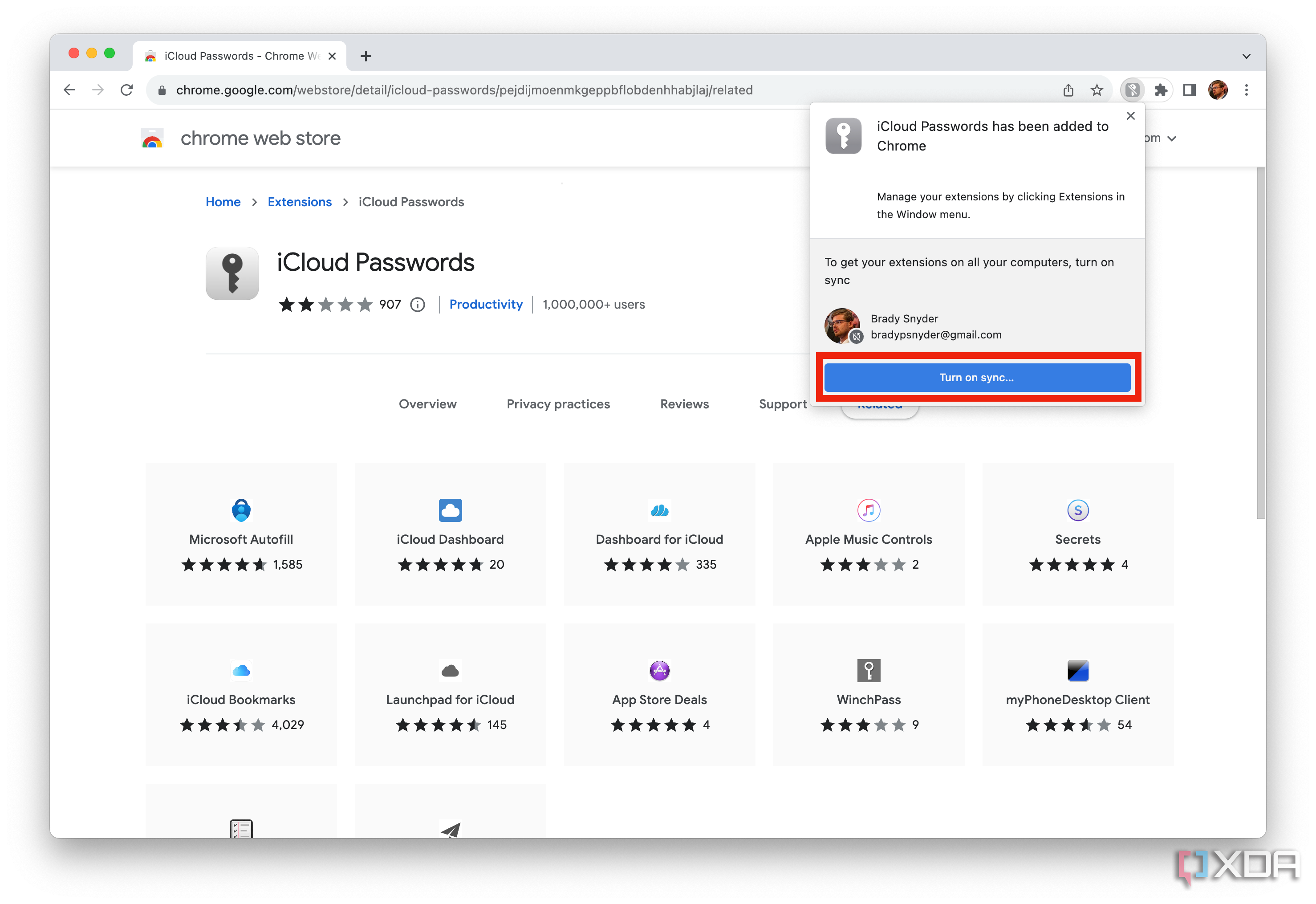Dismiss the popup with the X
This screenshot has width=1316, height=904.
click(x=1130, y=115)
